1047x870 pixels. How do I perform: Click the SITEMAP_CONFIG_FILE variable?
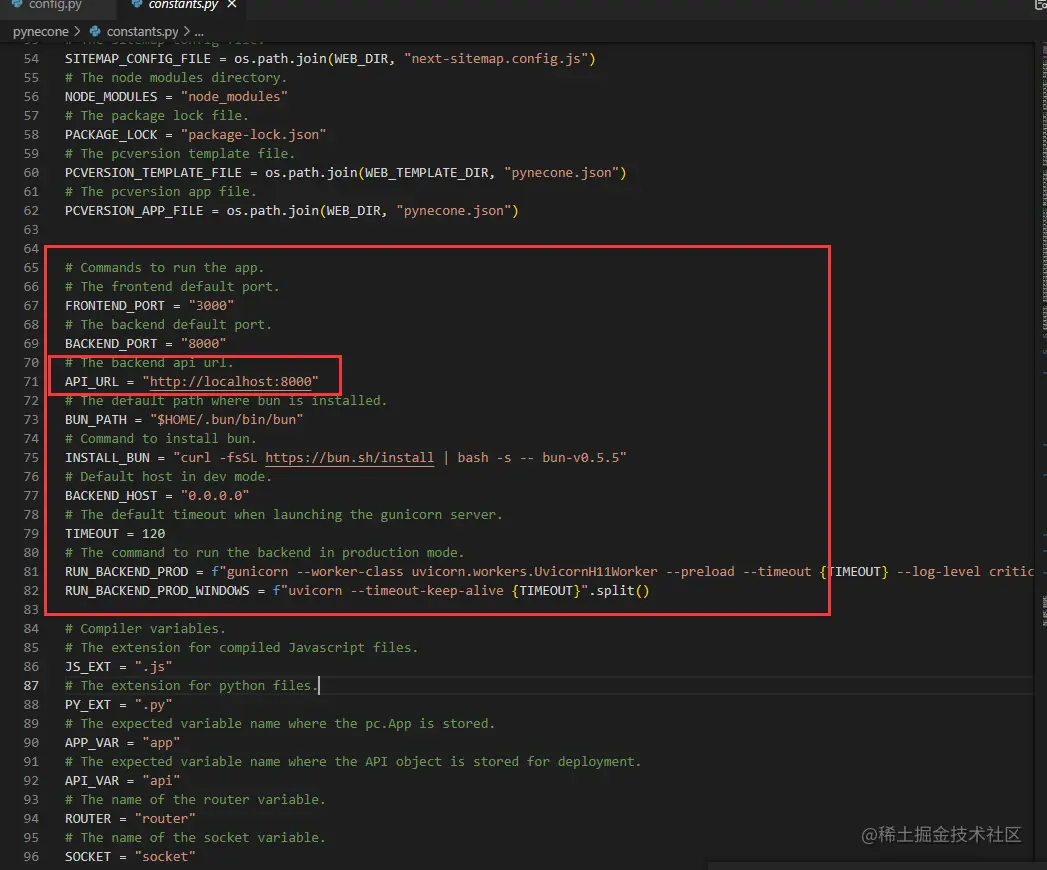[138, 59]
